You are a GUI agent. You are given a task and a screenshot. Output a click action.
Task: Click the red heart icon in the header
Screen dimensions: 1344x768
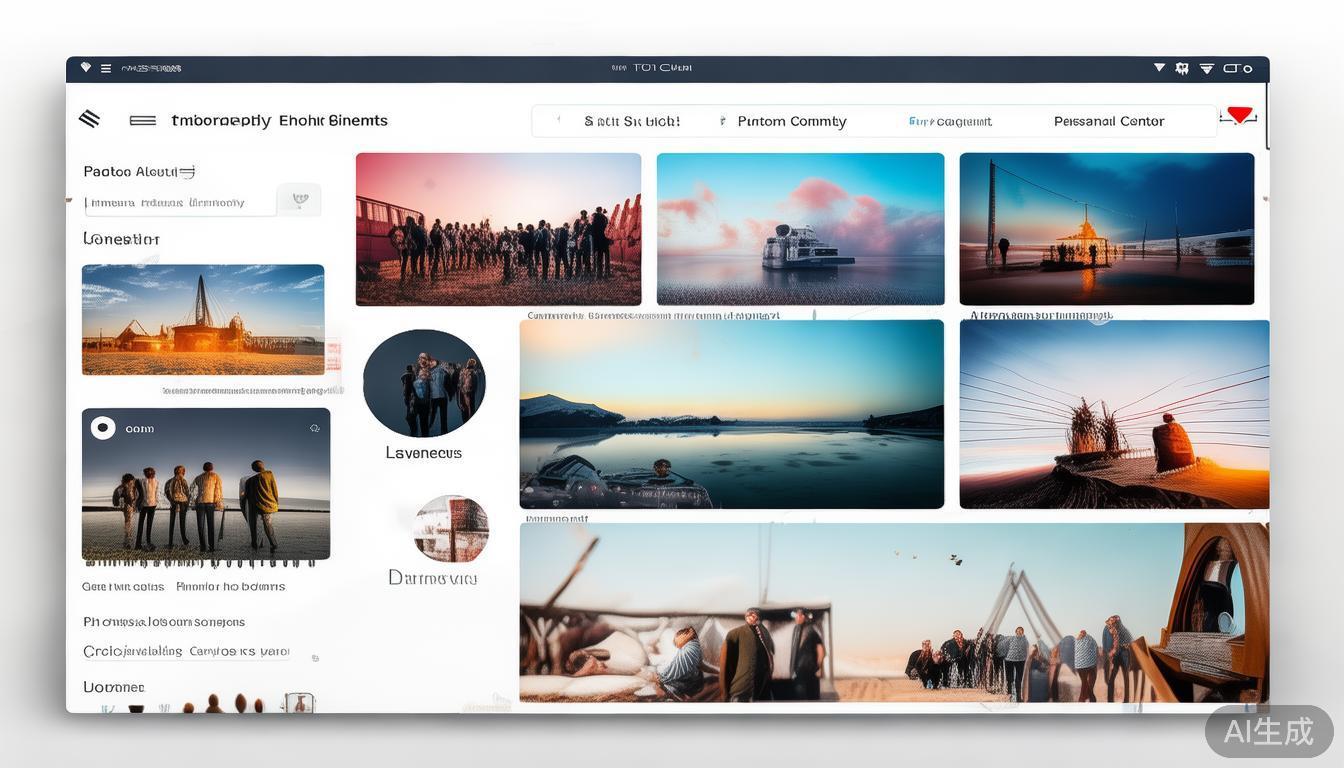click(x=1240, y=115)
